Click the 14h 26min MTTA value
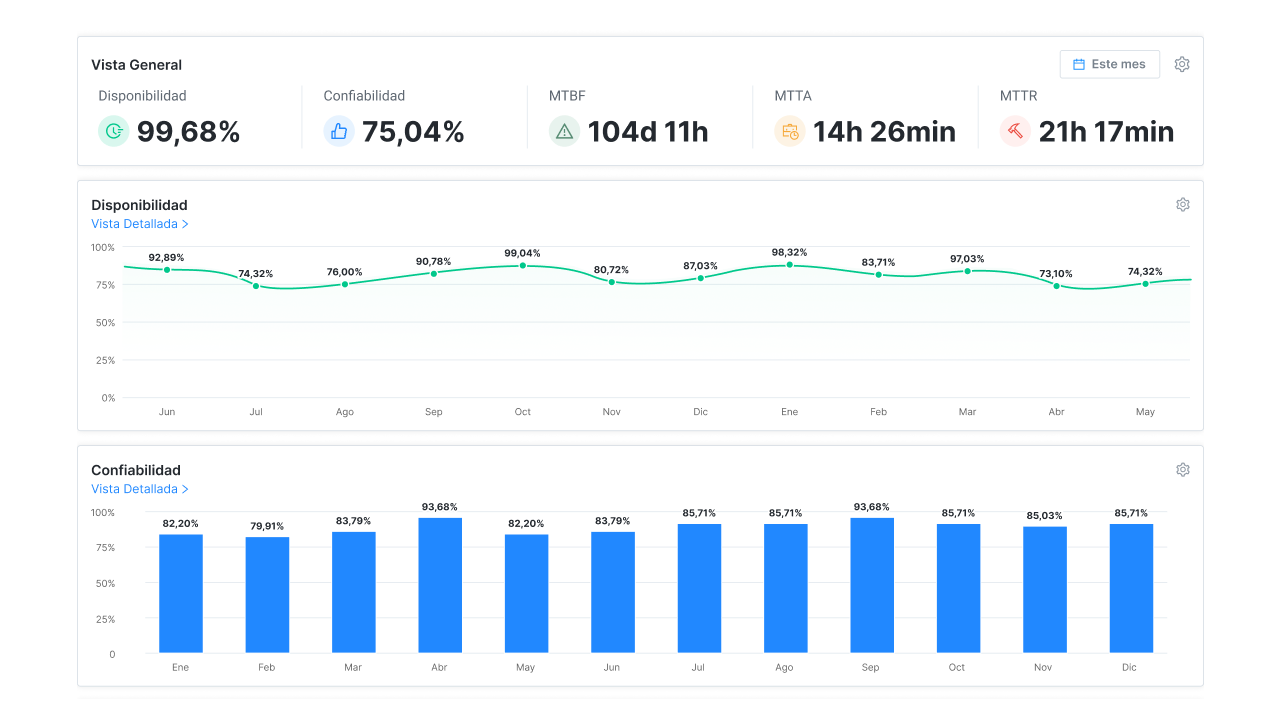 [x=884, y=132]
